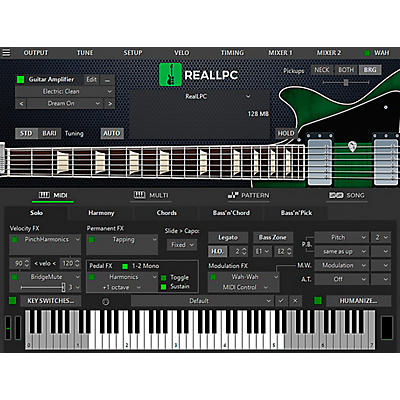Select the BRG pickup
Viewport: 400px width, 400px height.
tap(370, 70)
